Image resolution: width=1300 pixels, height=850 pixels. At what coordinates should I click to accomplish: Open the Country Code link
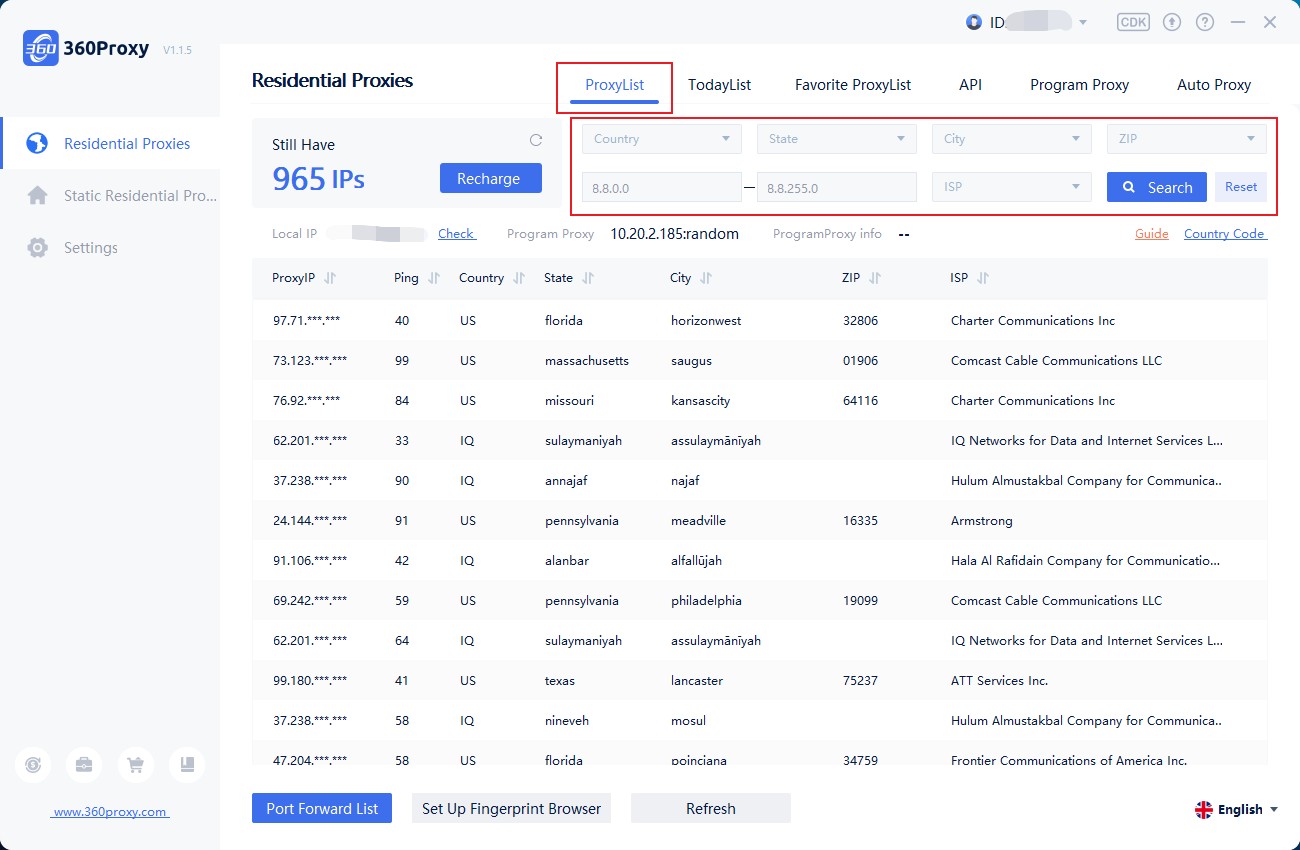point(1225,234)
